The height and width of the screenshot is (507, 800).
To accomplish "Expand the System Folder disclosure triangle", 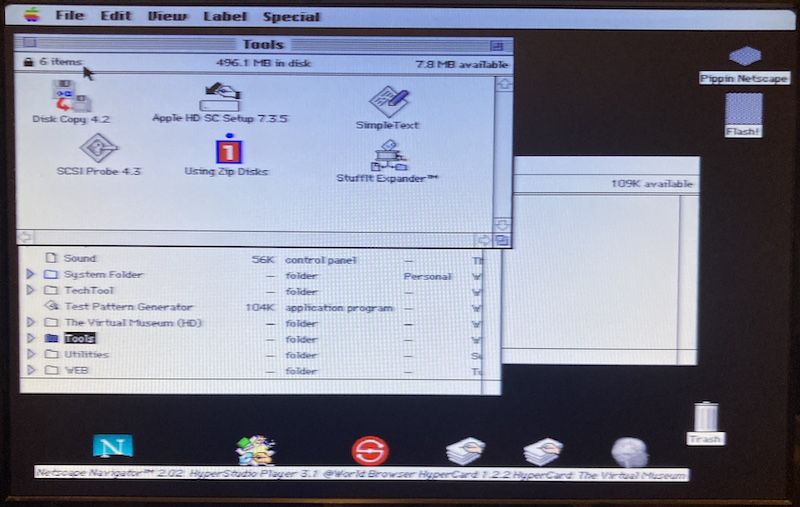I will (x=31, y=274).
